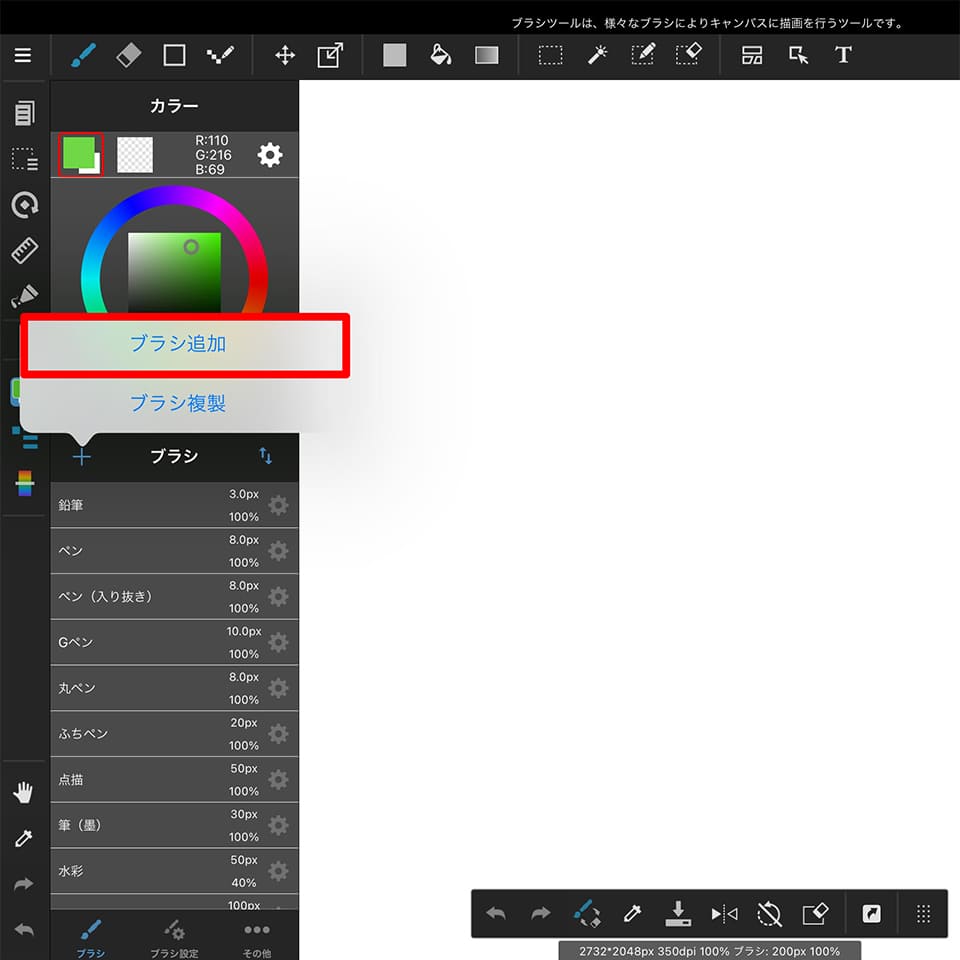This screenshot has height=960, width=960.
Task: Open color panel gear settings
Action: click(x=270, y=155)
